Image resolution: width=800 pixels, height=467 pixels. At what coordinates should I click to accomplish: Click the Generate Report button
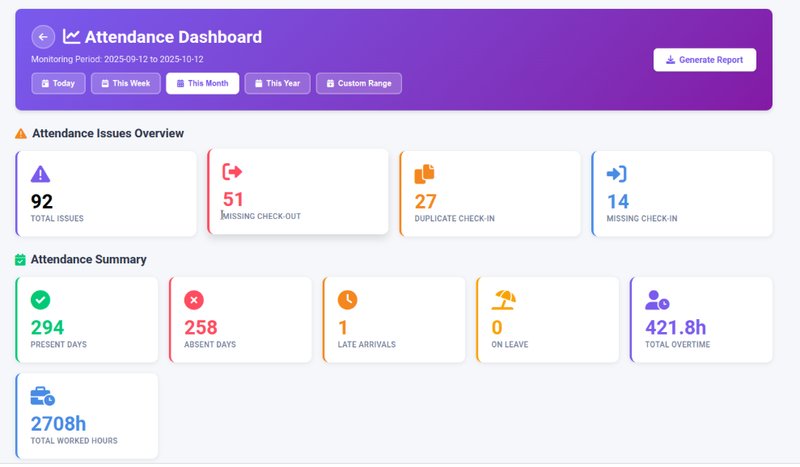tap(705, 60)
